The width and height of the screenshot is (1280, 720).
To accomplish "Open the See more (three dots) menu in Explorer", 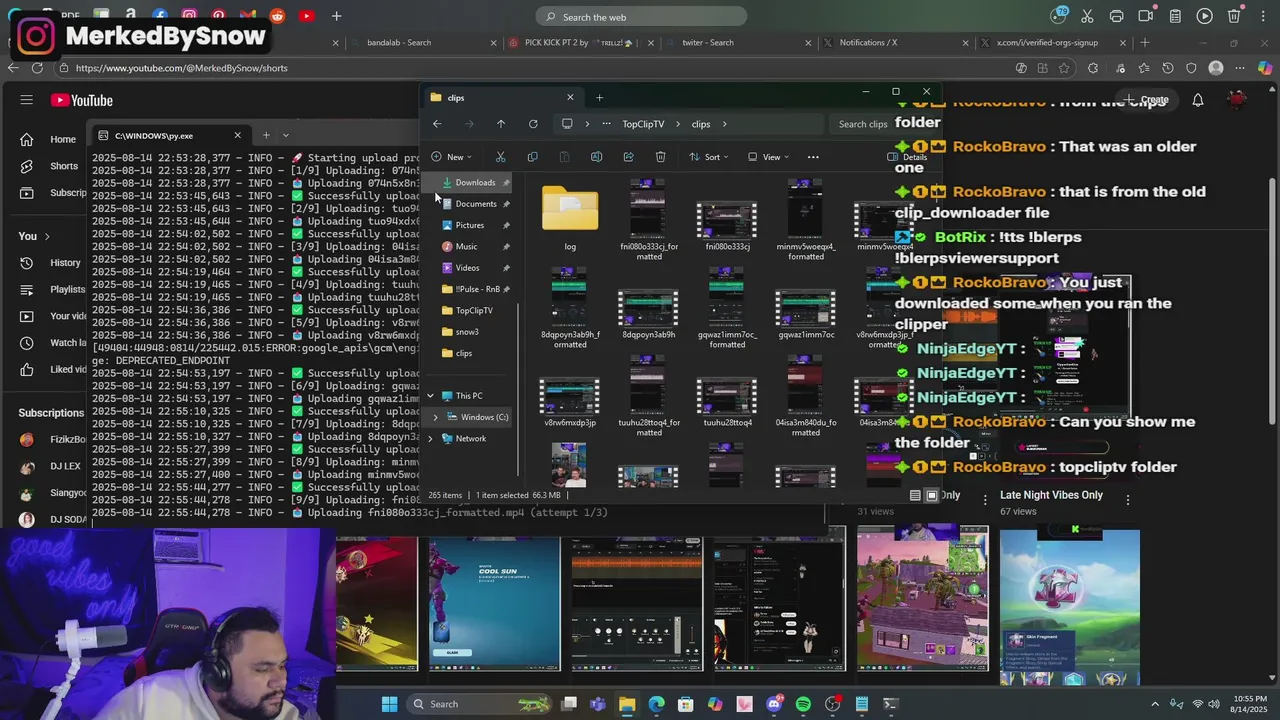I will click(x=813, y=157).
